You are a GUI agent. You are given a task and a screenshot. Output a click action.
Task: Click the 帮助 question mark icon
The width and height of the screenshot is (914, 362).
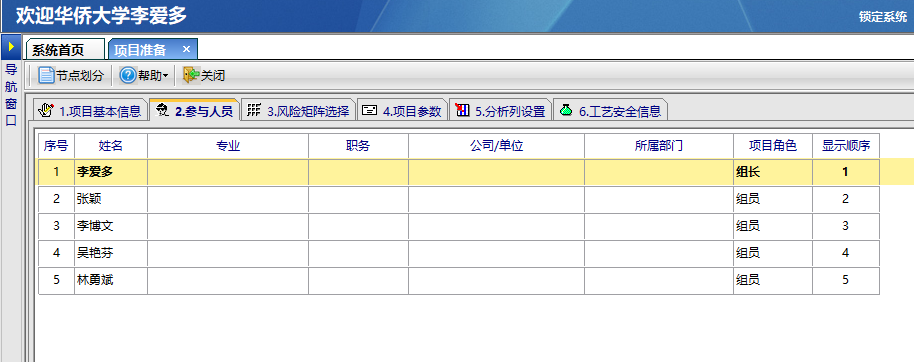click(x=128, y=75)
